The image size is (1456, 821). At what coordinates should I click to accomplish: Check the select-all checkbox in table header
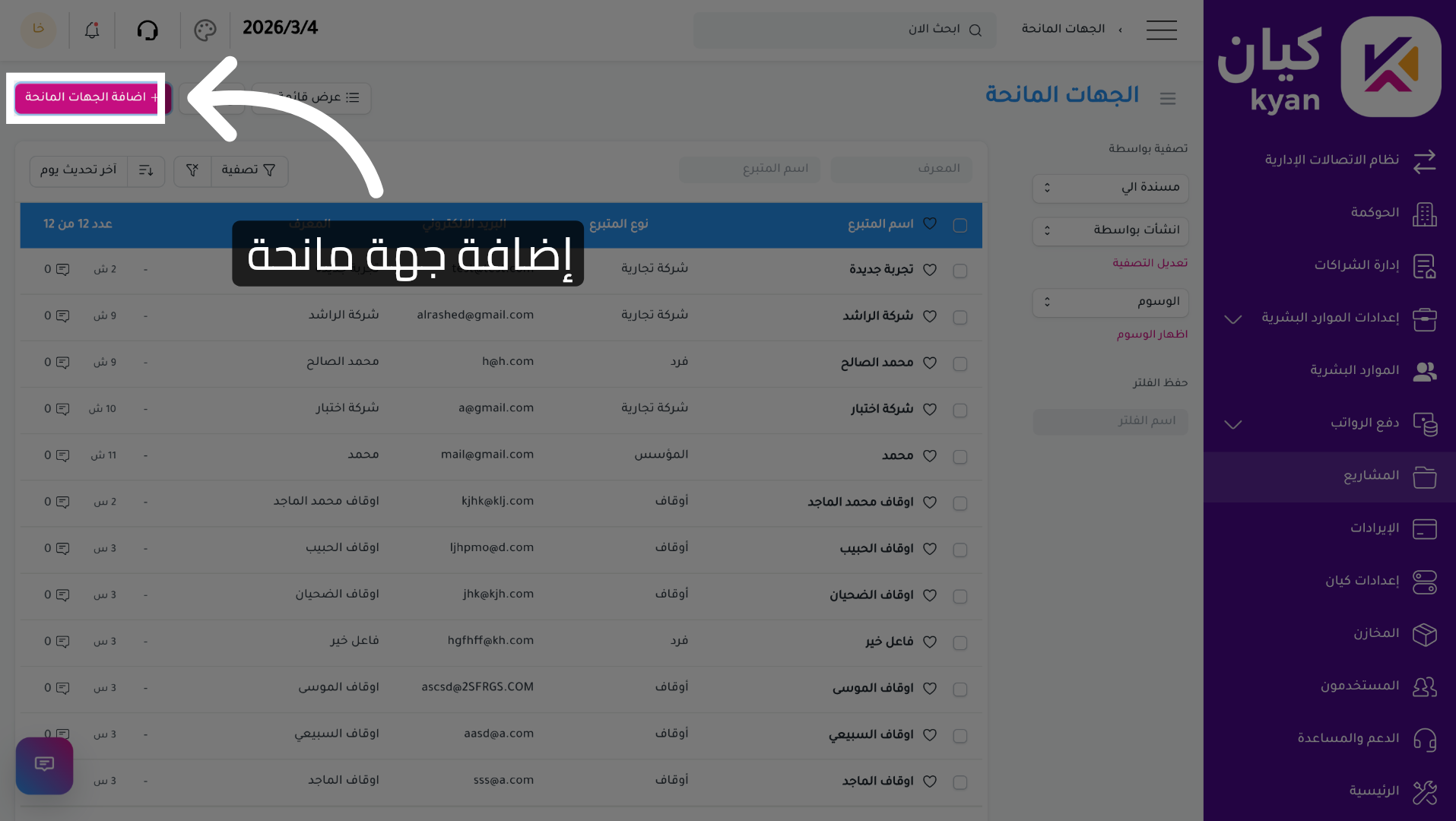click(x=960, y=225)
